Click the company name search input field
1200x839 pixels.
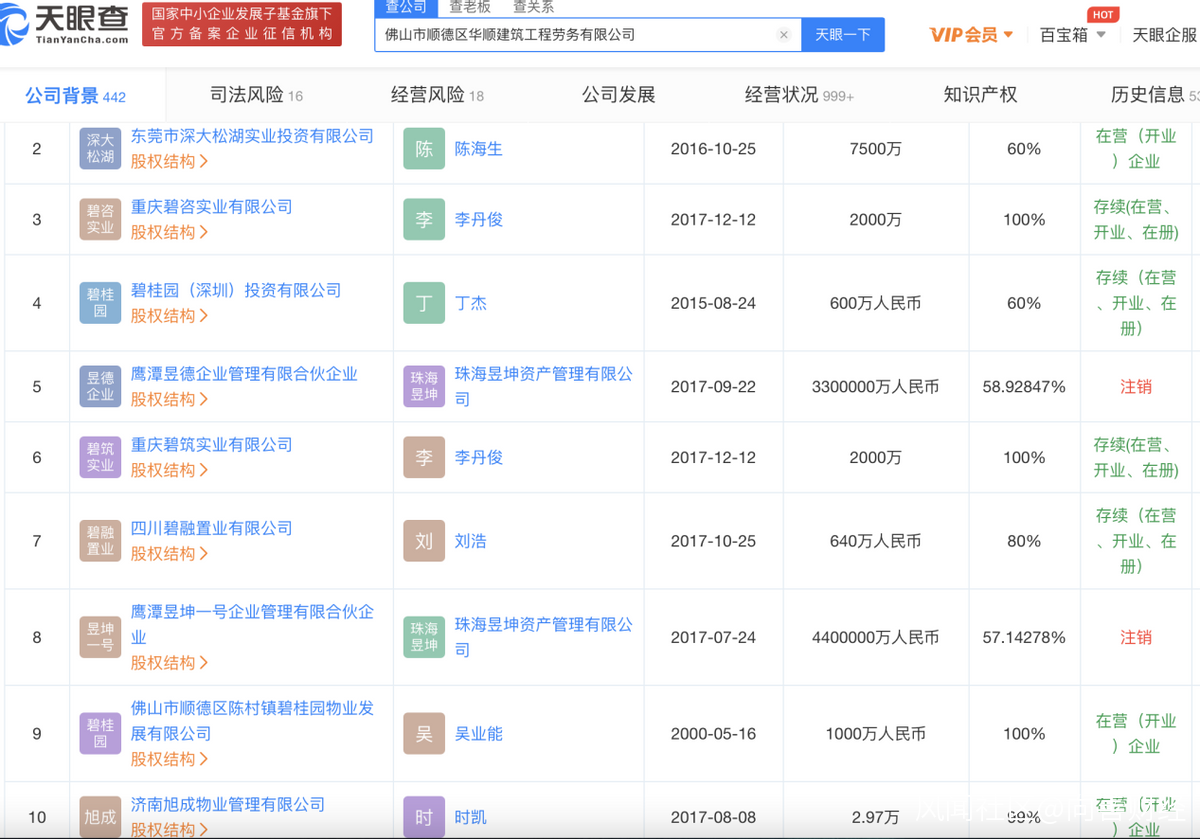tap(575, 35)
